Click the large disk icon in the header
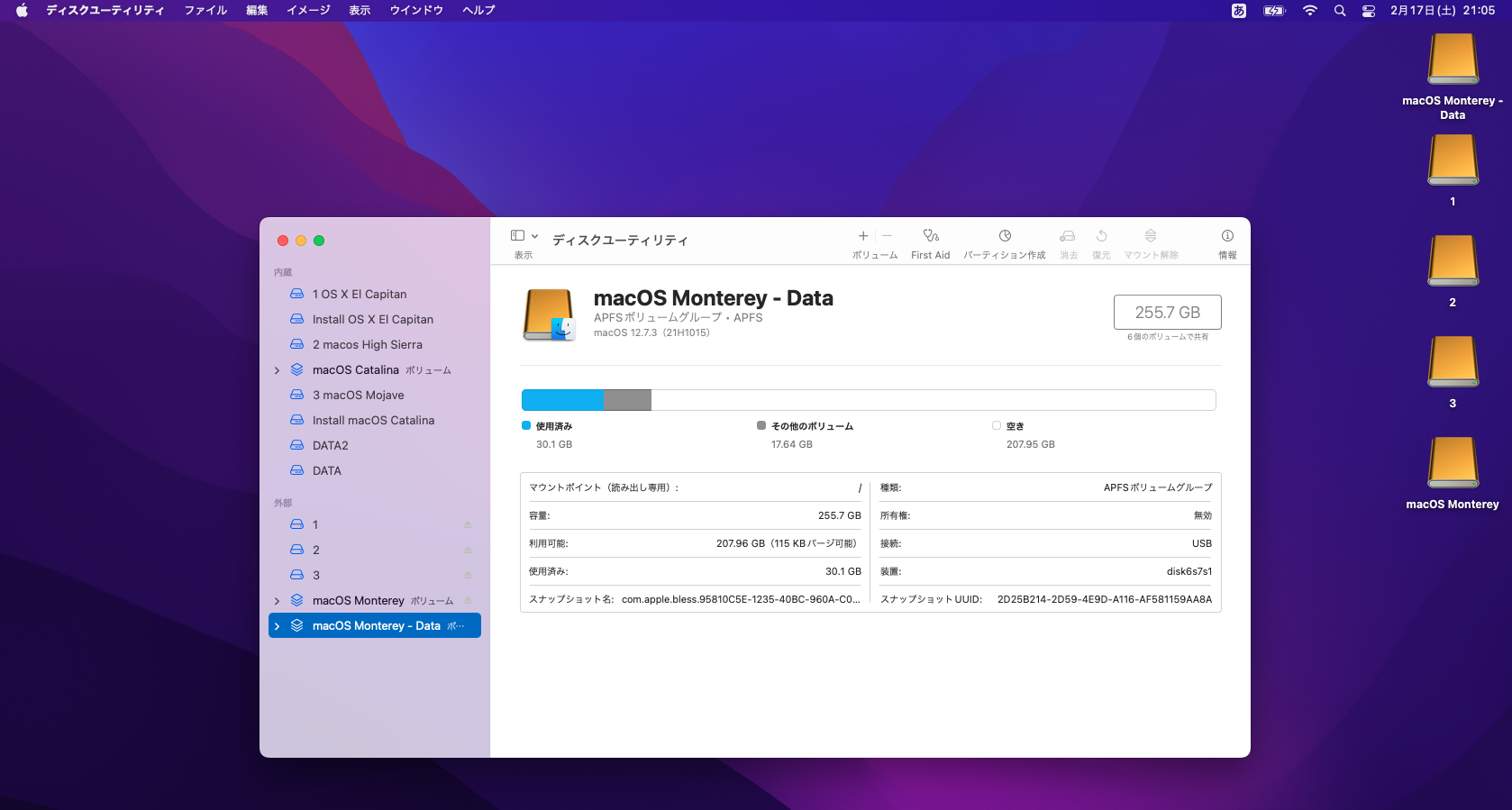Viewport: 1512px width, 810px height. pyautogui.click(x=549, y=314)
